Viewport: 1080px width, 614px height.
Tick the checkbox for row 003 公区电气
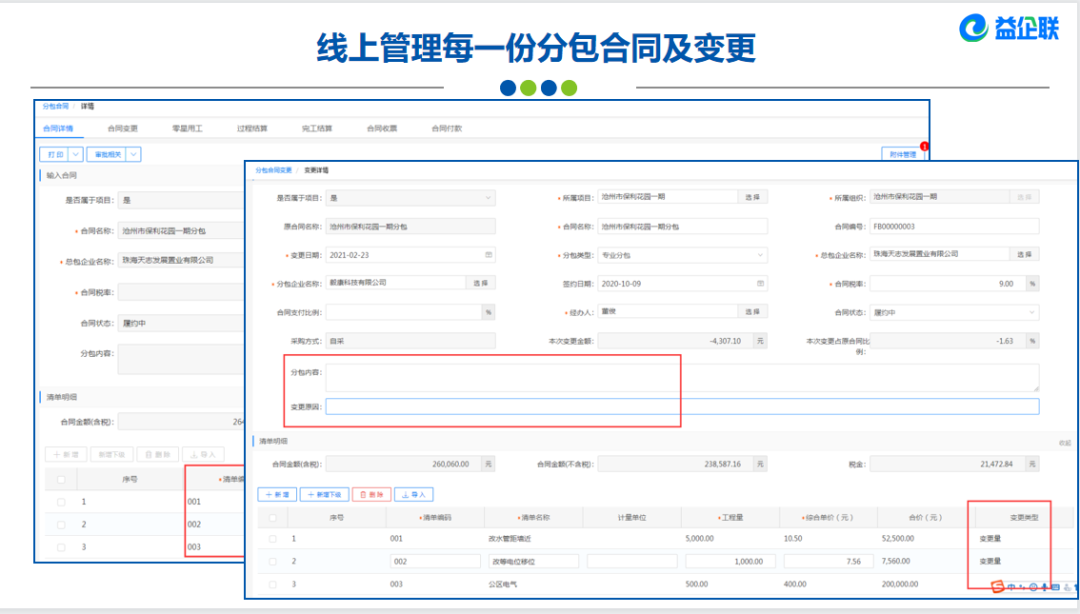click(x=273, y=584)
